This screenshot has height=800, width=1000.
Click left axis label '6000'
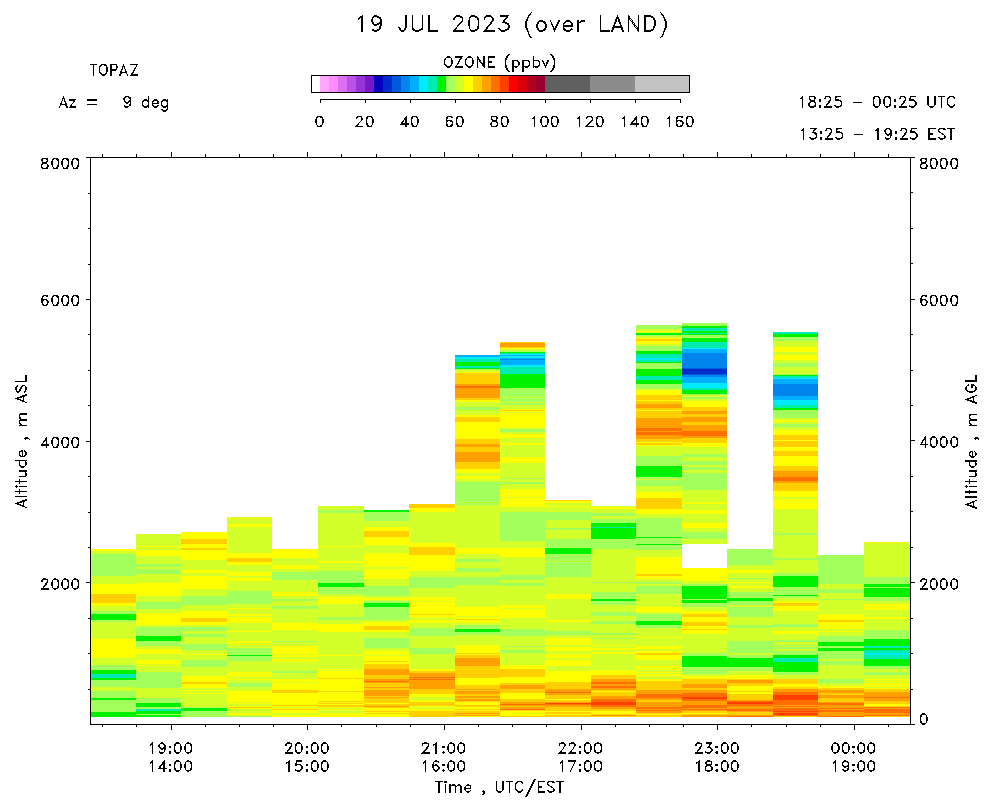point(61,300)
